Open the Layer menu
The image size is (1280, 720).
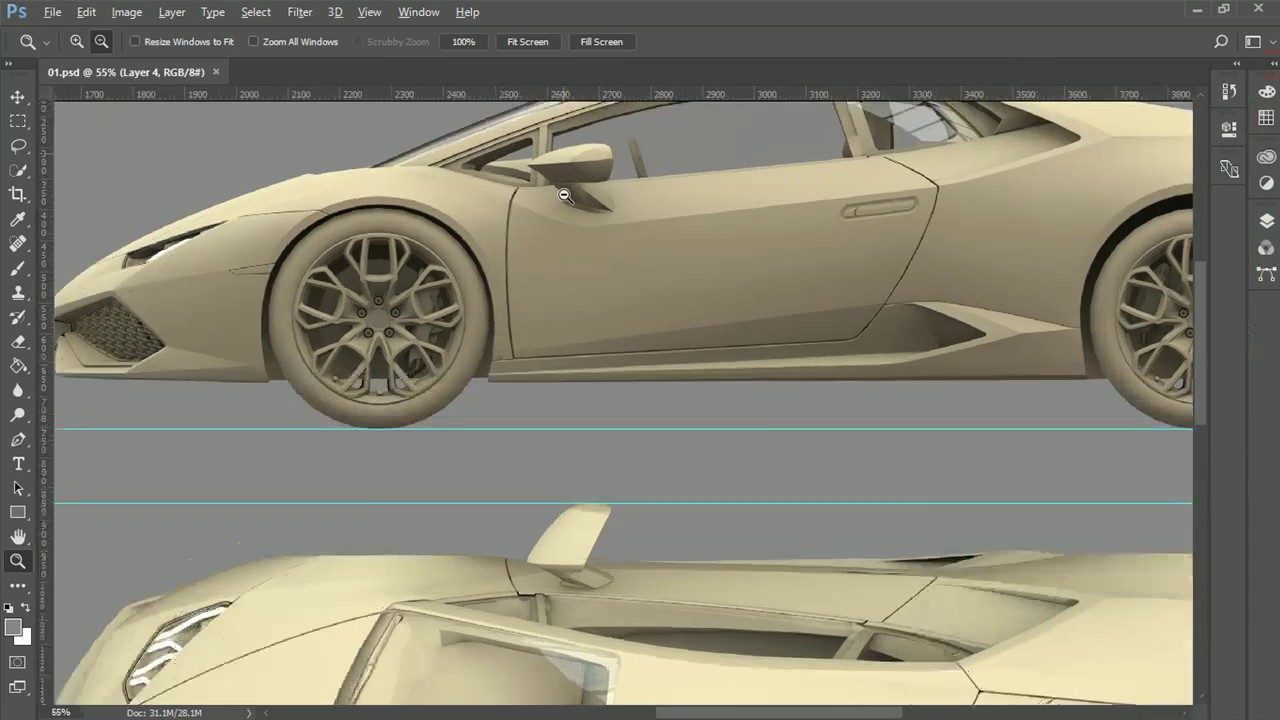pyautogui.click(x=172, y=12)
